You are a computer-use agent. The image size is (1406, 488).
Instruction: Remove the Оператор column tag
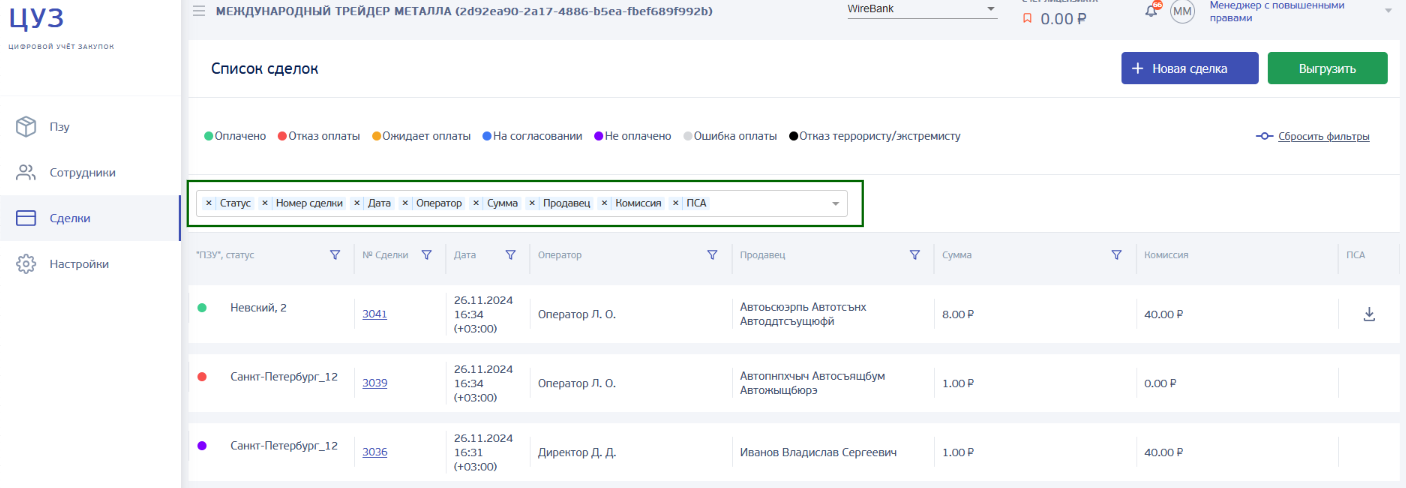tap(406, 203)
